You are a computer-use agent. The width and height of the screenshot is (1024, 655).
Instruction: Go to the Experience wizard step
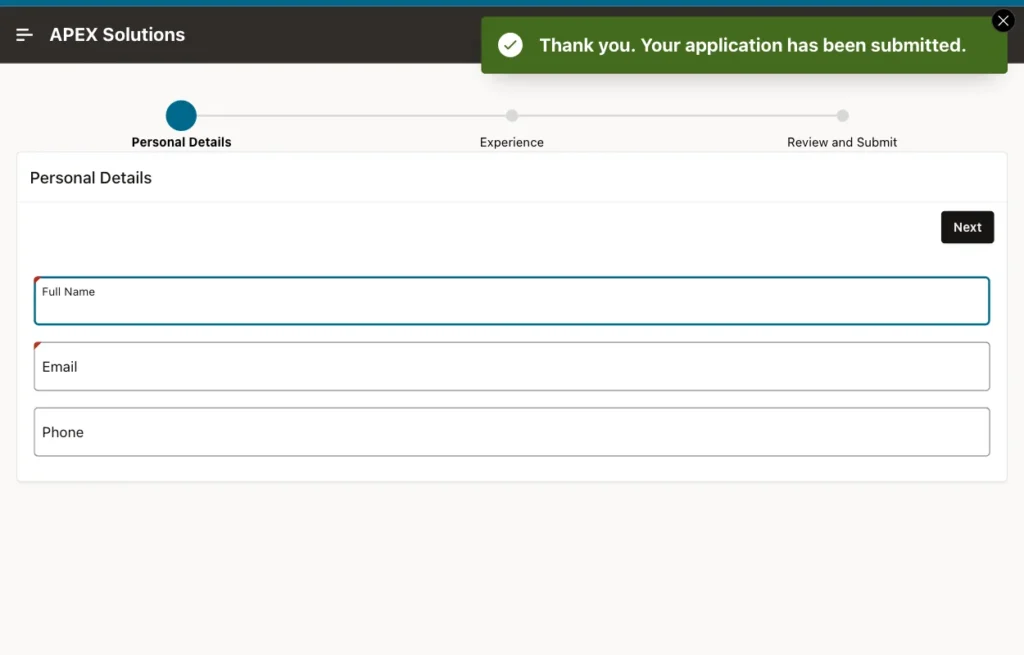(511, 142)
